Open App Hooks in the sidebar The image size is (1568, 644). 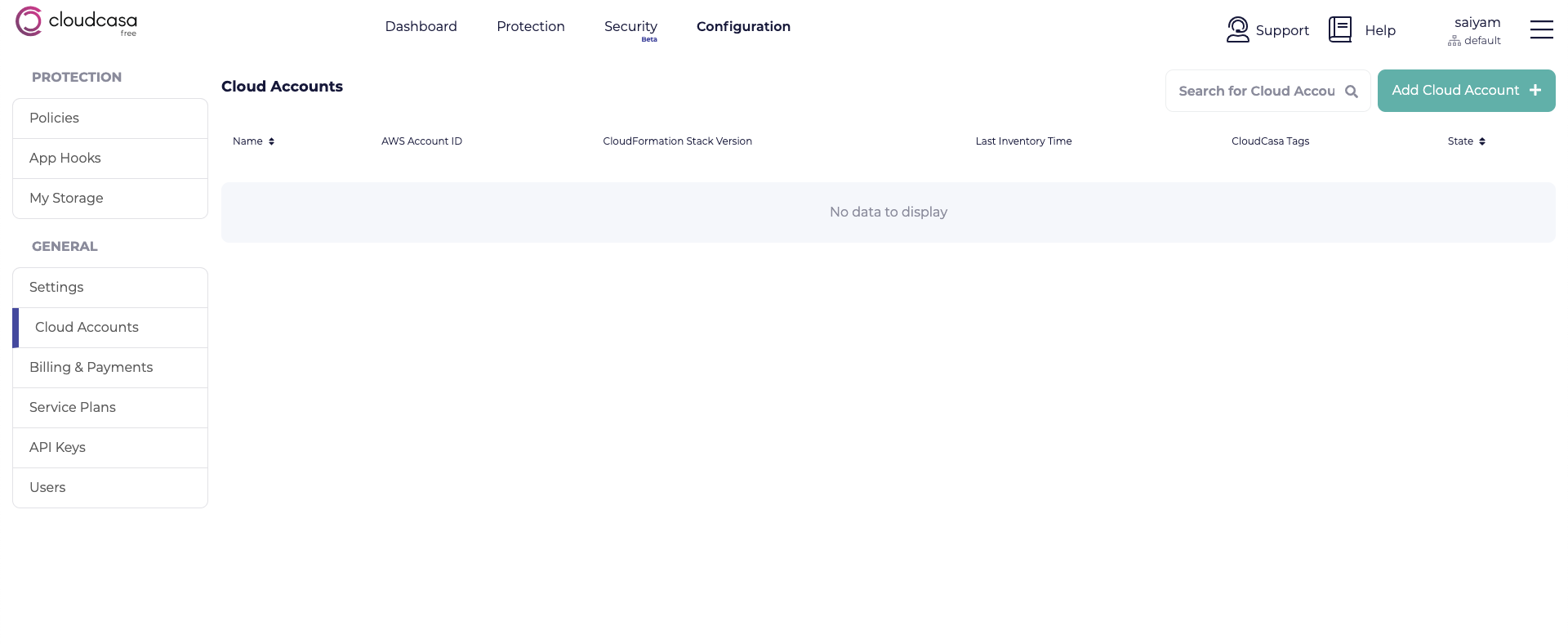pos(110,159)
